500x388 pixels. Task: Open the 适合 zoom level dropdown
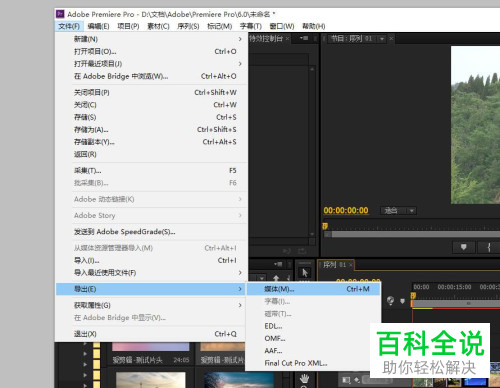point(399,211)
